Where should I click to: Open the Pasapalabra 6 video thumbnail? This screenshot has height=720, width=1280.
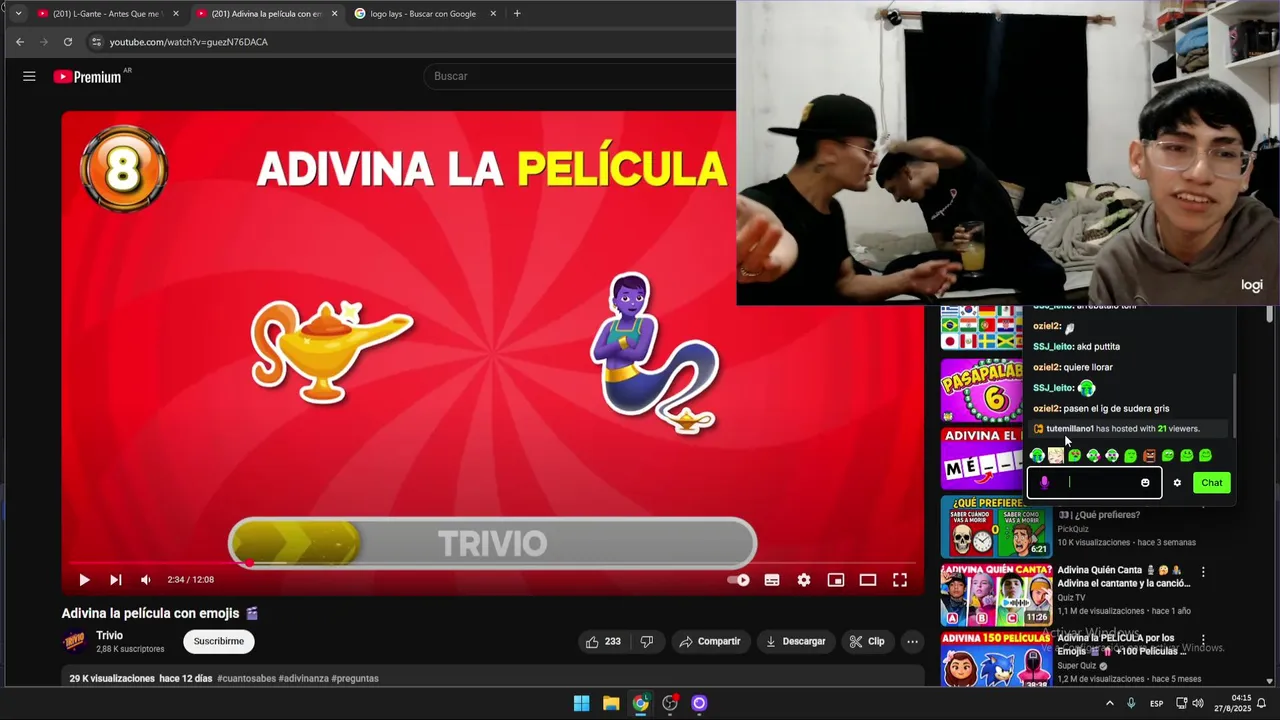click(x=981, y=390)
